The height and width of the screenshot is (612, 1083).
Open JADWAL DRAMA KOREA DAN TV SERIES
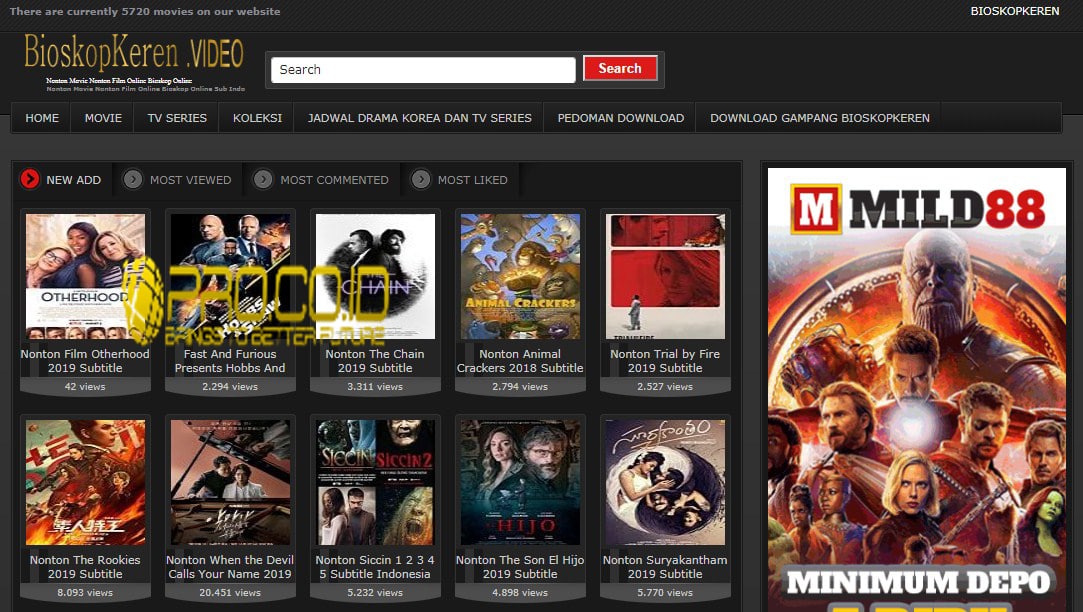click(418, 117)
